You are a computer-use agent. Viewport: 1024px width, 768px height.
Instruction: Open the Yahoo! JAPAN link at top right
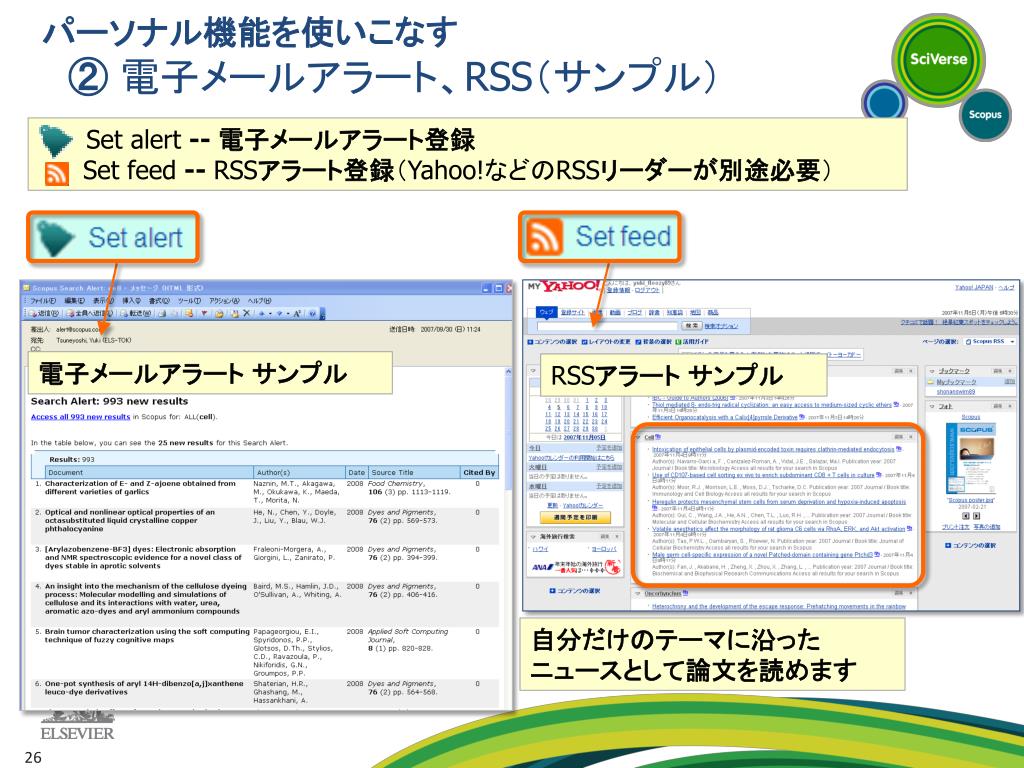pyautogui.click(x=974, y=287)
